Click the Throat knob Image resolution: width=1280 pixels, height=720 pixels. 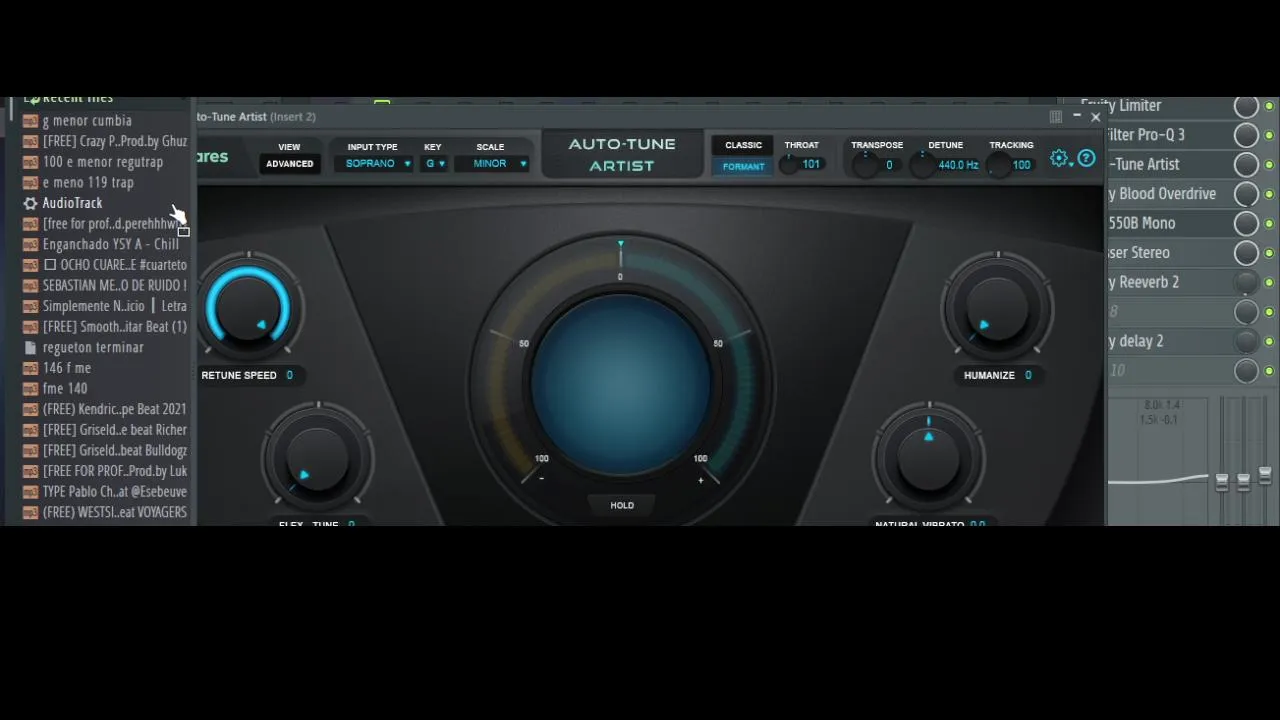coord(789,165)
